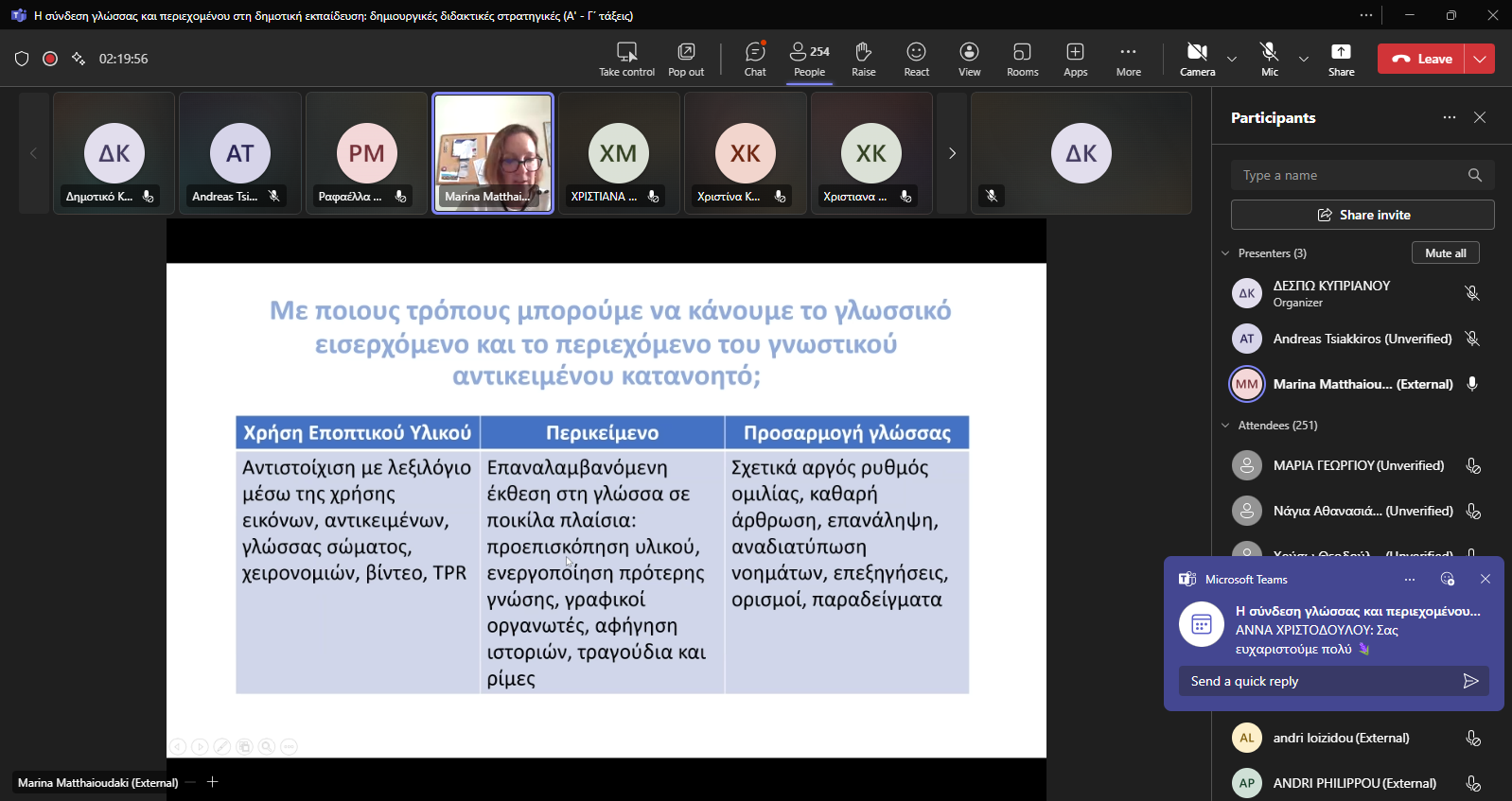Screen dimensions: 1512x801
Task: Toggle the Camera on
Action: tap(1197, 59)
